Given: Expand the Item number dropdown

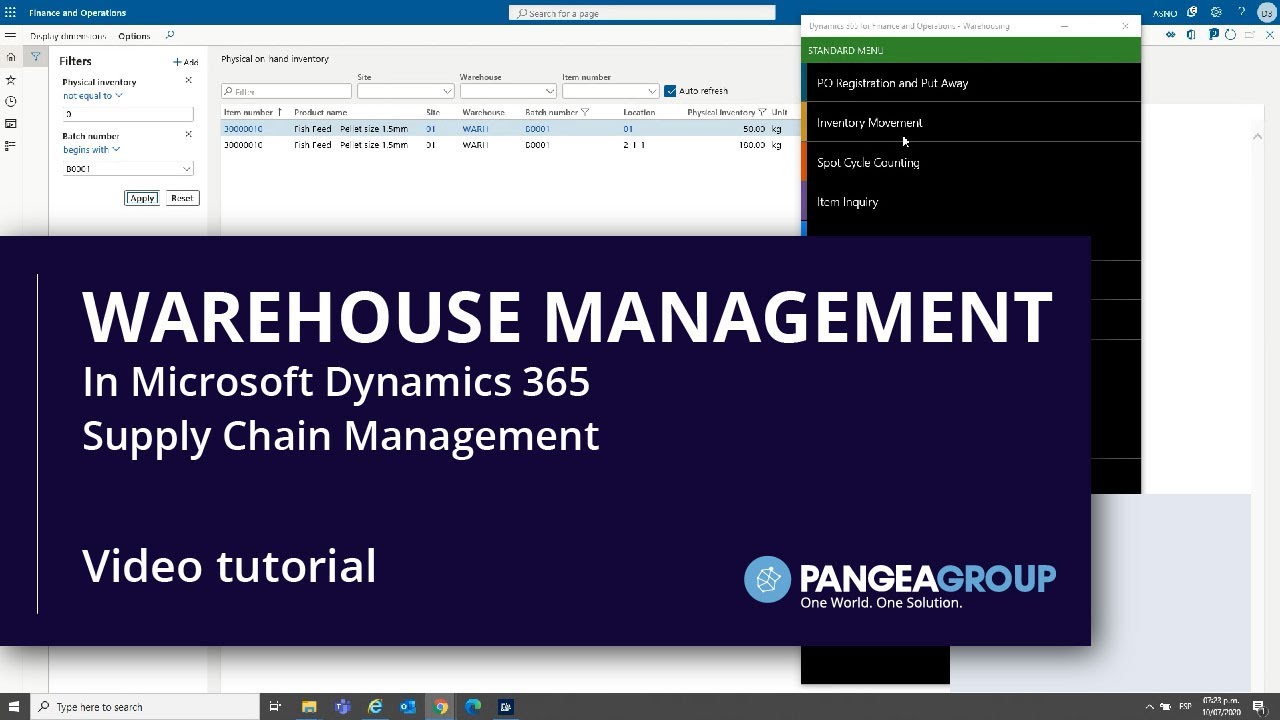Looking at the screenshot, I should (652, 91).
